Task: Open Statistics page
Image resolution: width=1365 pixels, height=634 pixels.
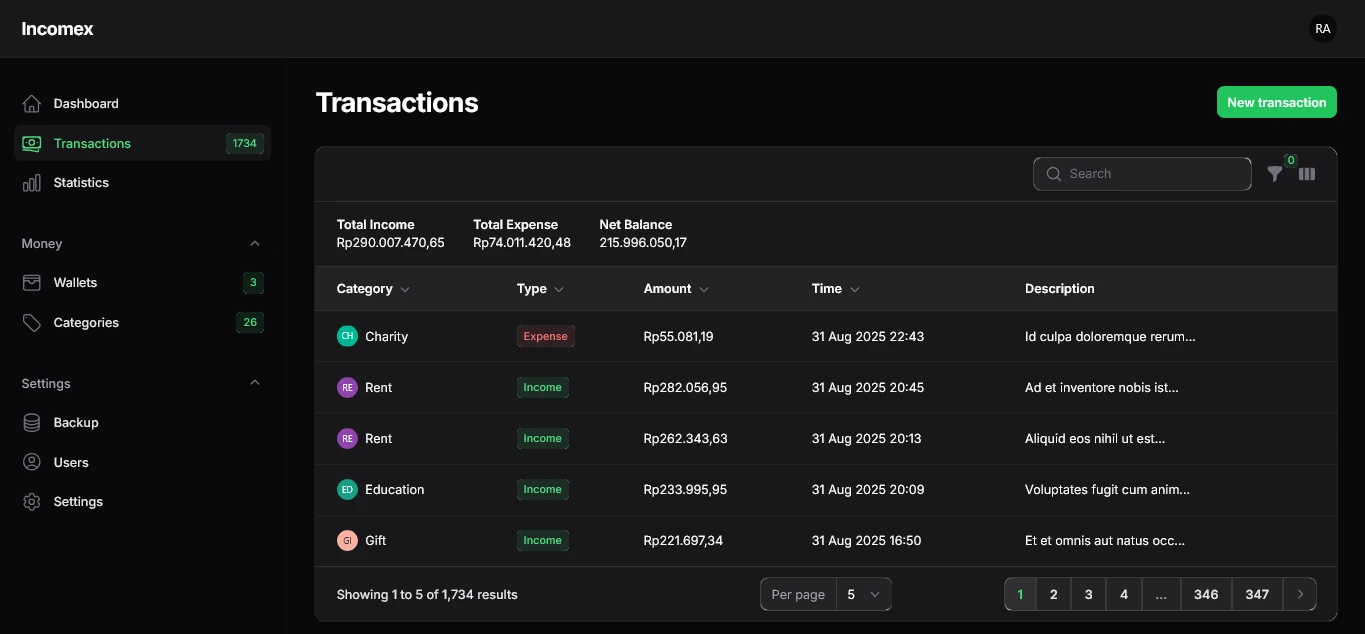Action: 142,183
